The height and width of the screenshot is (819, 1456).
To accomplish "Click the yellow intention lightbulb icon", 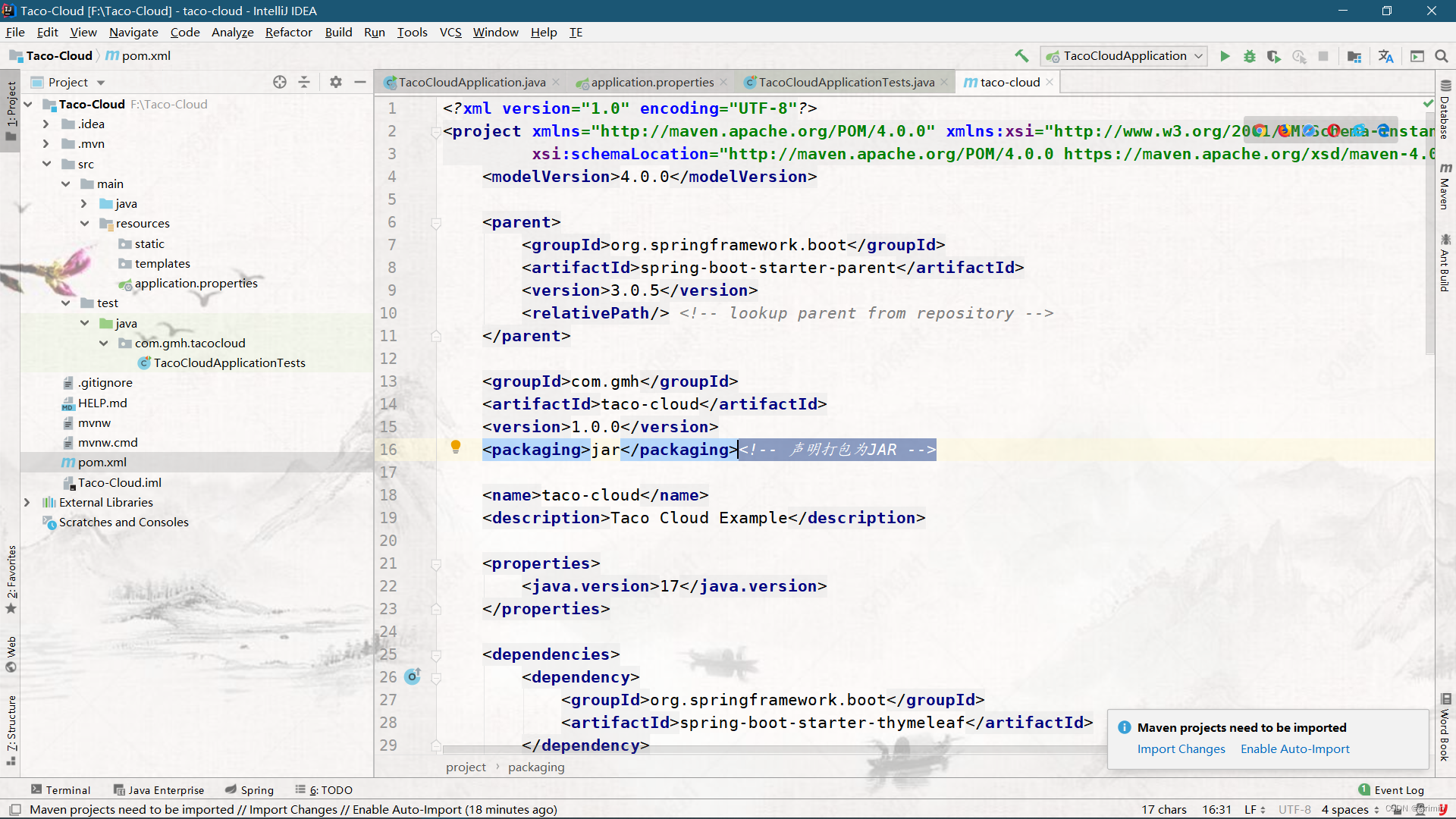I will click(x=456, y=447).
